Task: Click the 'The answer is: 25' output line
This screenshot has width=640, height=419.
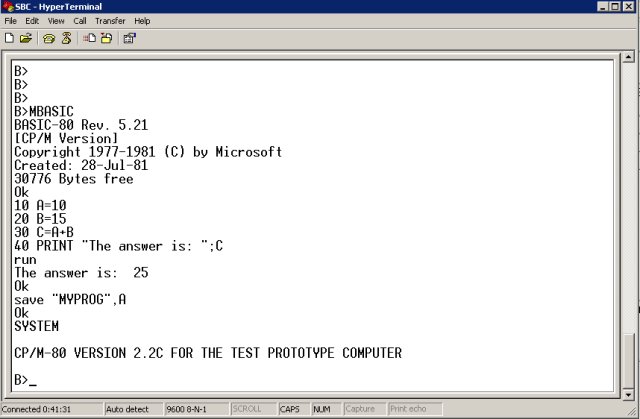Action: 81,273
